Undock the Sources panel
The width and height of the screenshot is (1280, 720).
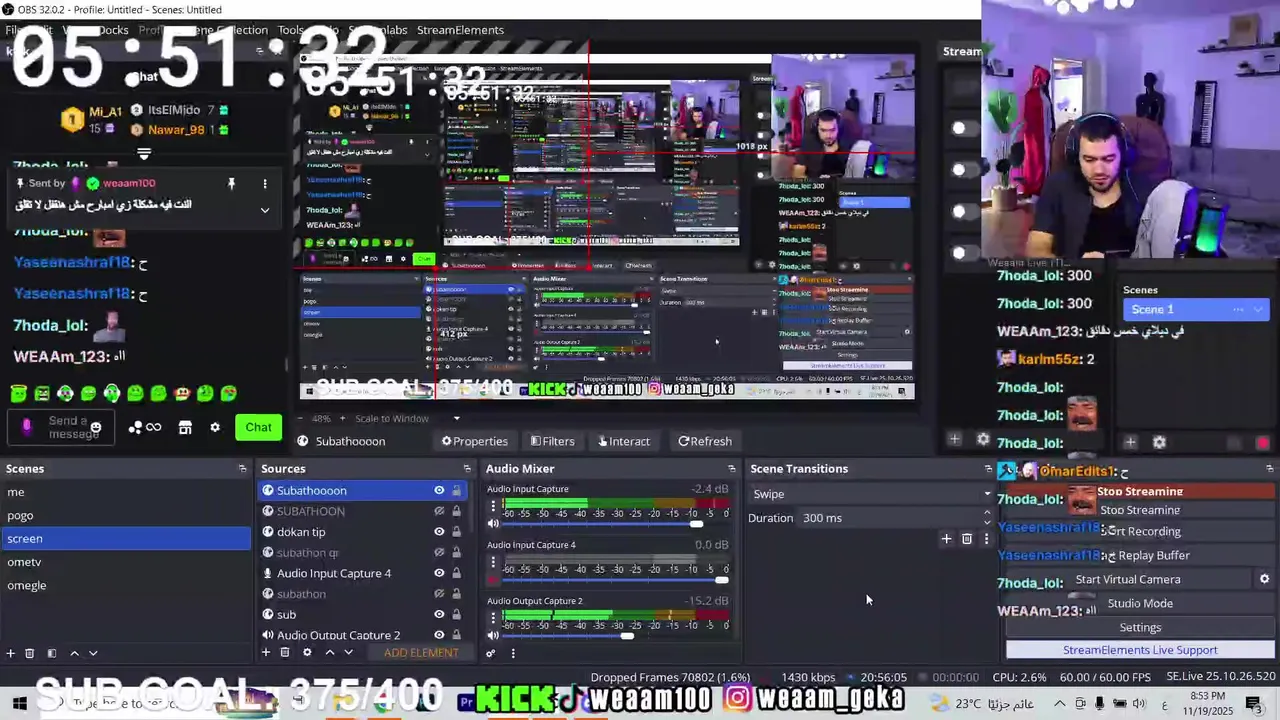(x=467, y=468)
